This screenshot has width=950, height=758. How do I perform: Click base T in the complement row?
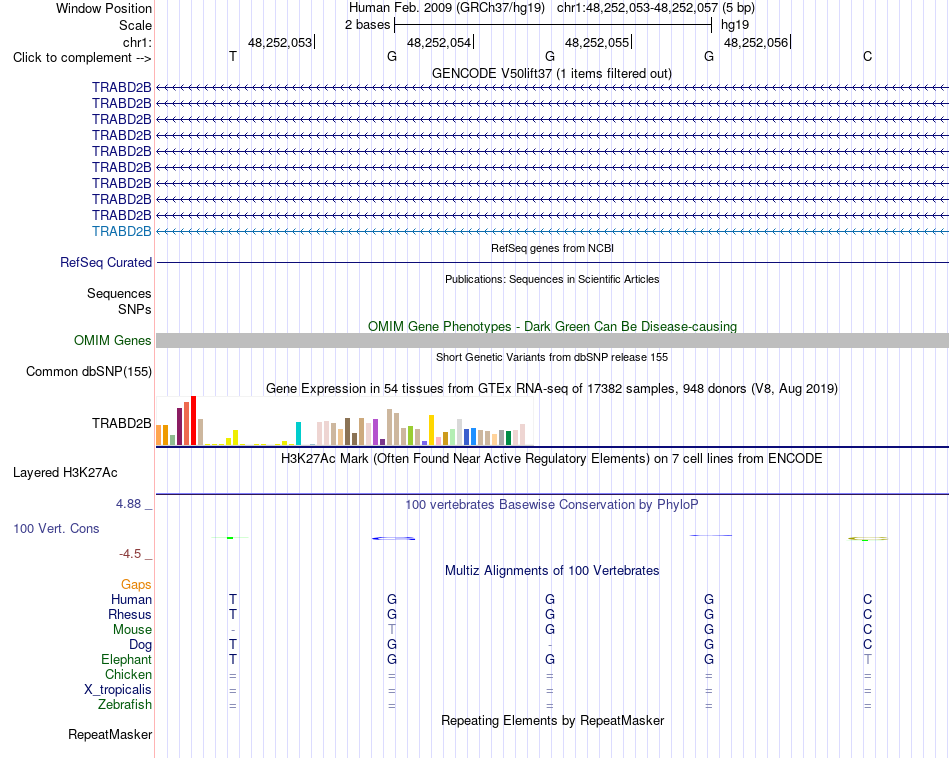(233, 56)
